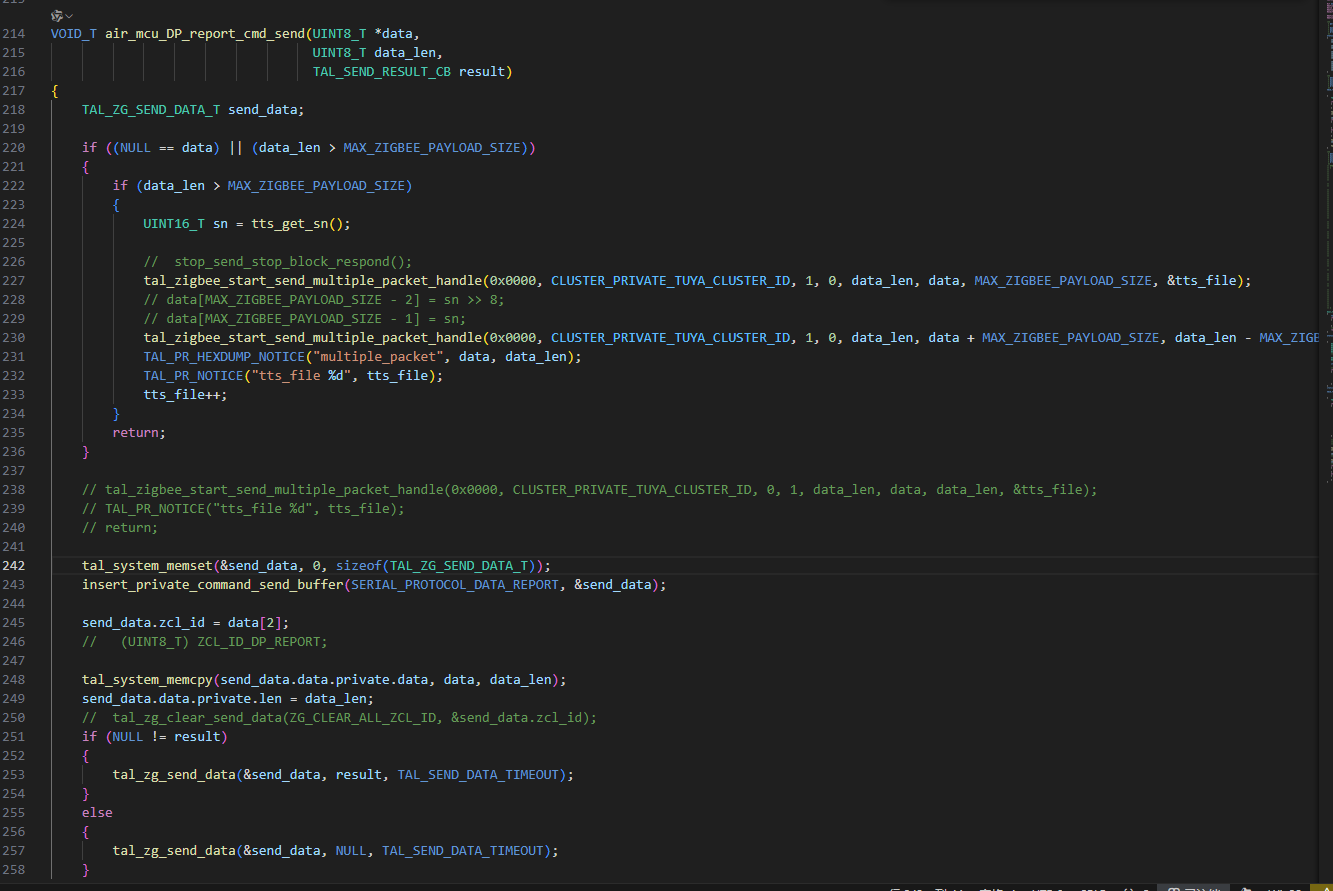This screenshot has height=891, width=1333.
Task: Click UINT16_T type on line 224
Action: [174, 224]
